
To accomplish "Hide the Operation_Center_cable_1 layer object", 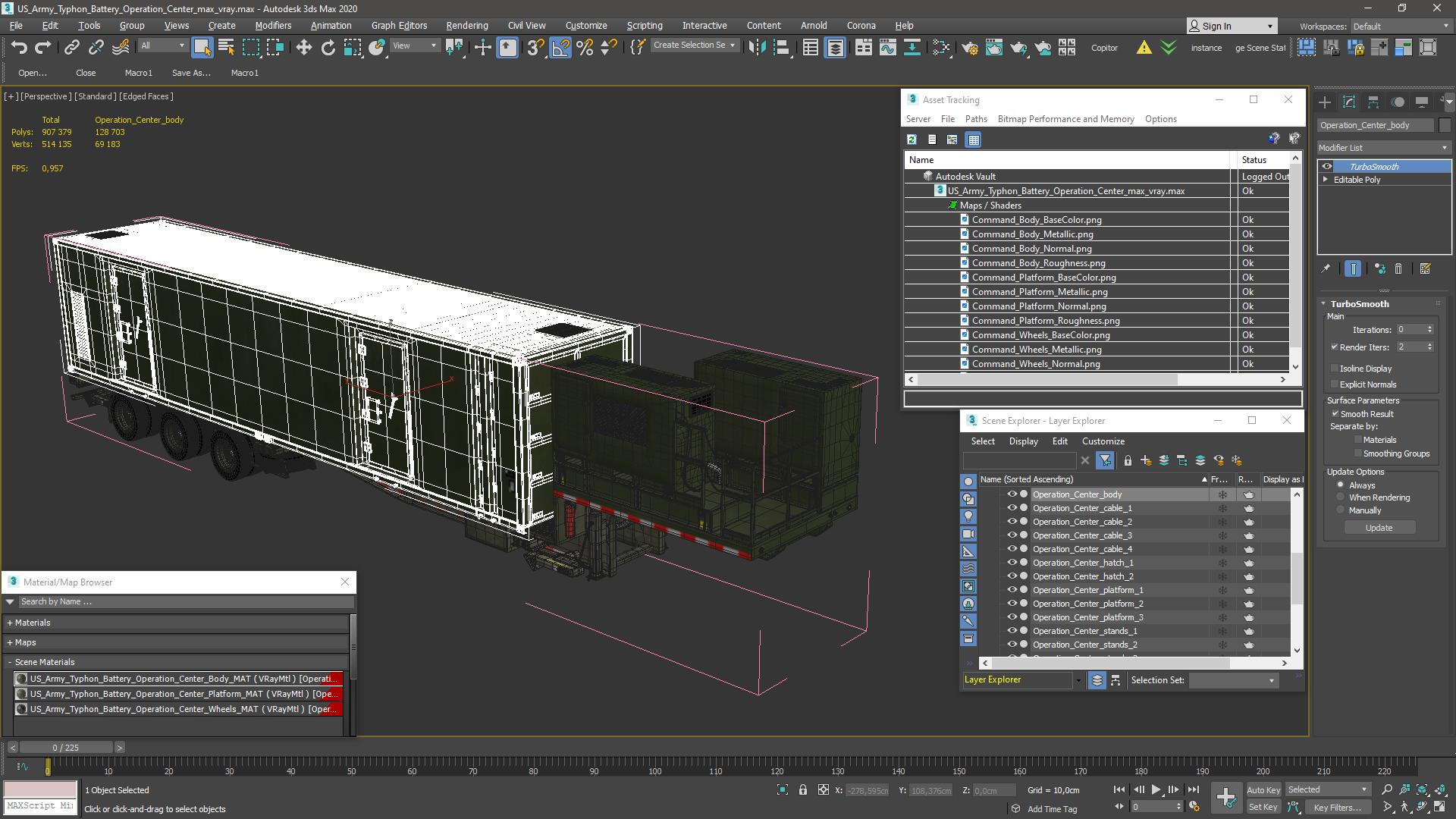I will [1011, 508].
